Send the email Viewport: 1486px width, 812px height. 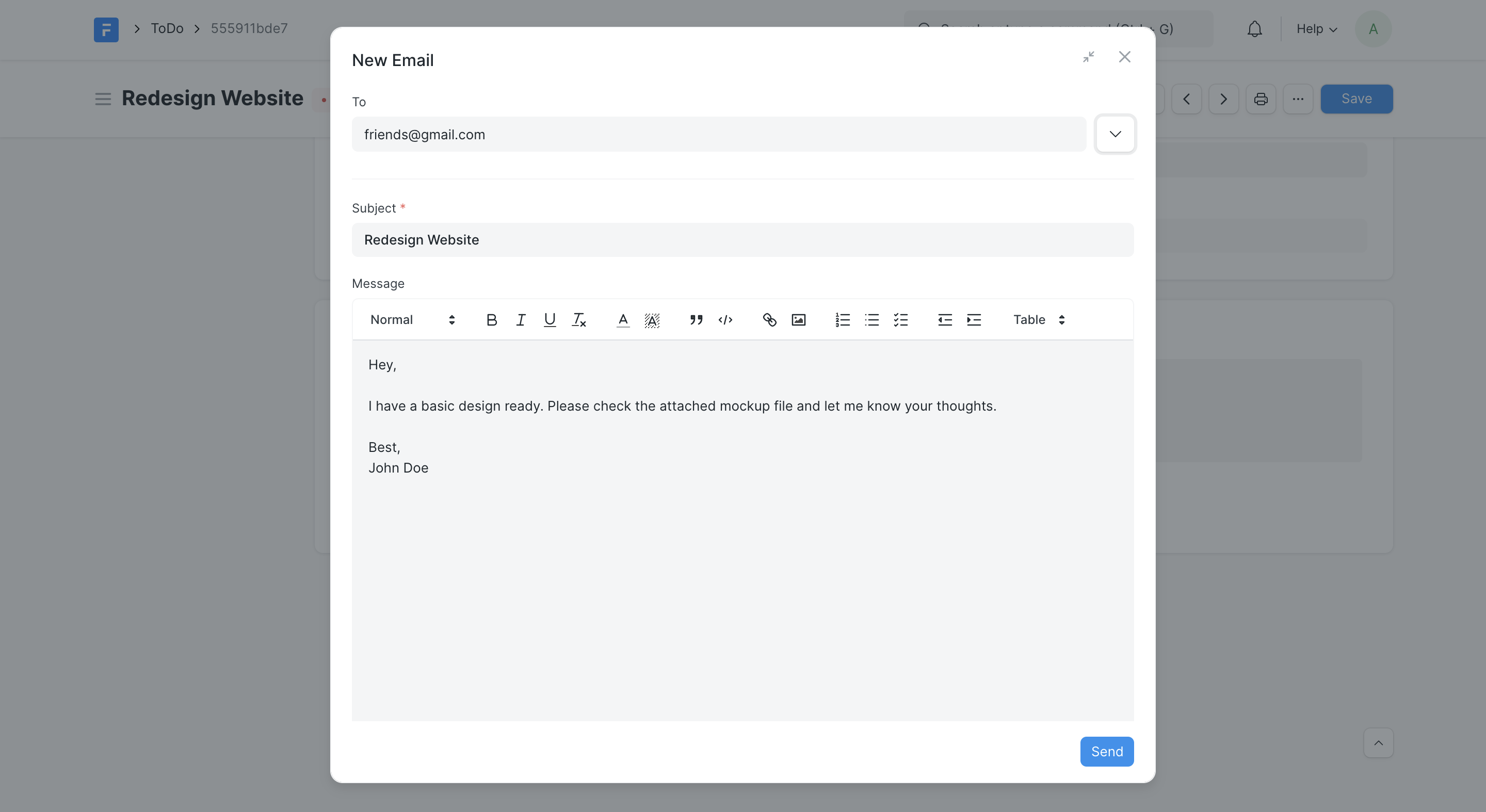(1106, 751)
